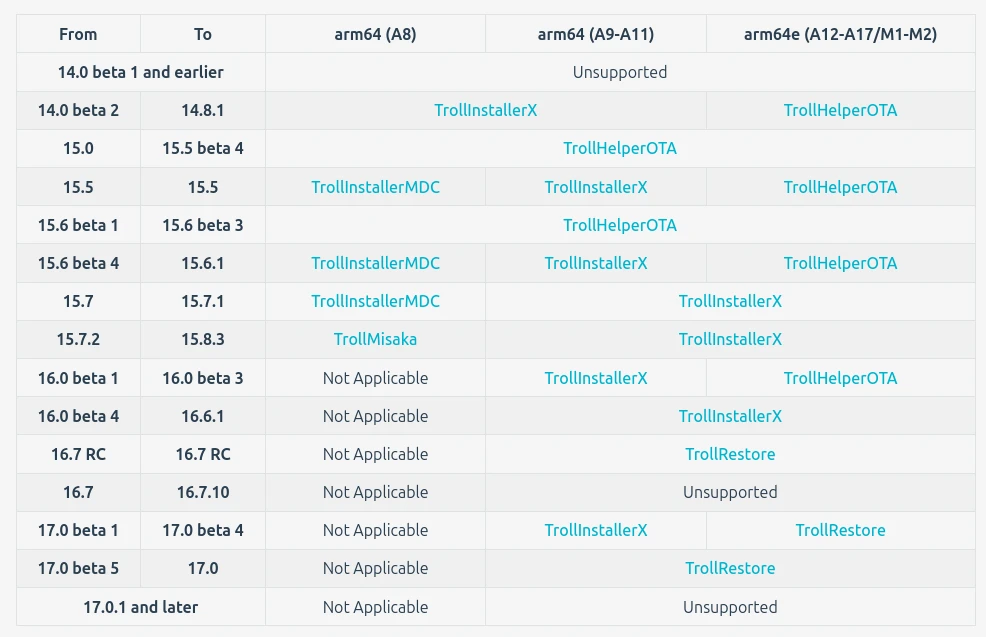Open TrollInstallerX link in 14.0 beta 2 row
986x637 pixels.
(485, 110)
